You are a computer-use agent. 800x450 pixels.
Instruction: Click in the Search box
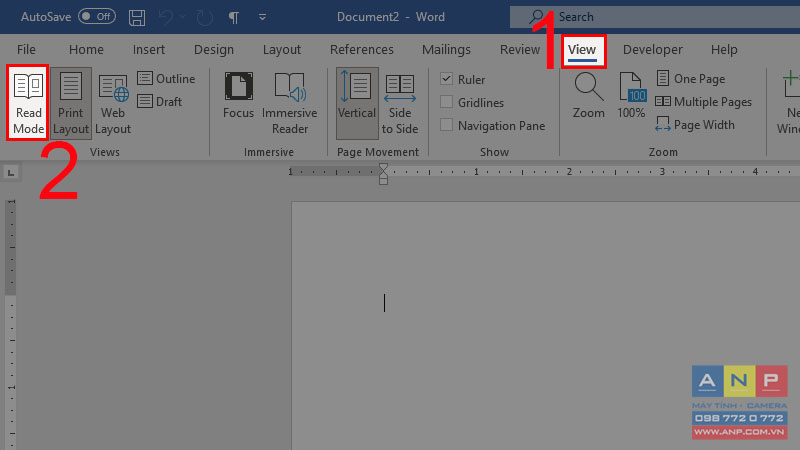[655, 17]
